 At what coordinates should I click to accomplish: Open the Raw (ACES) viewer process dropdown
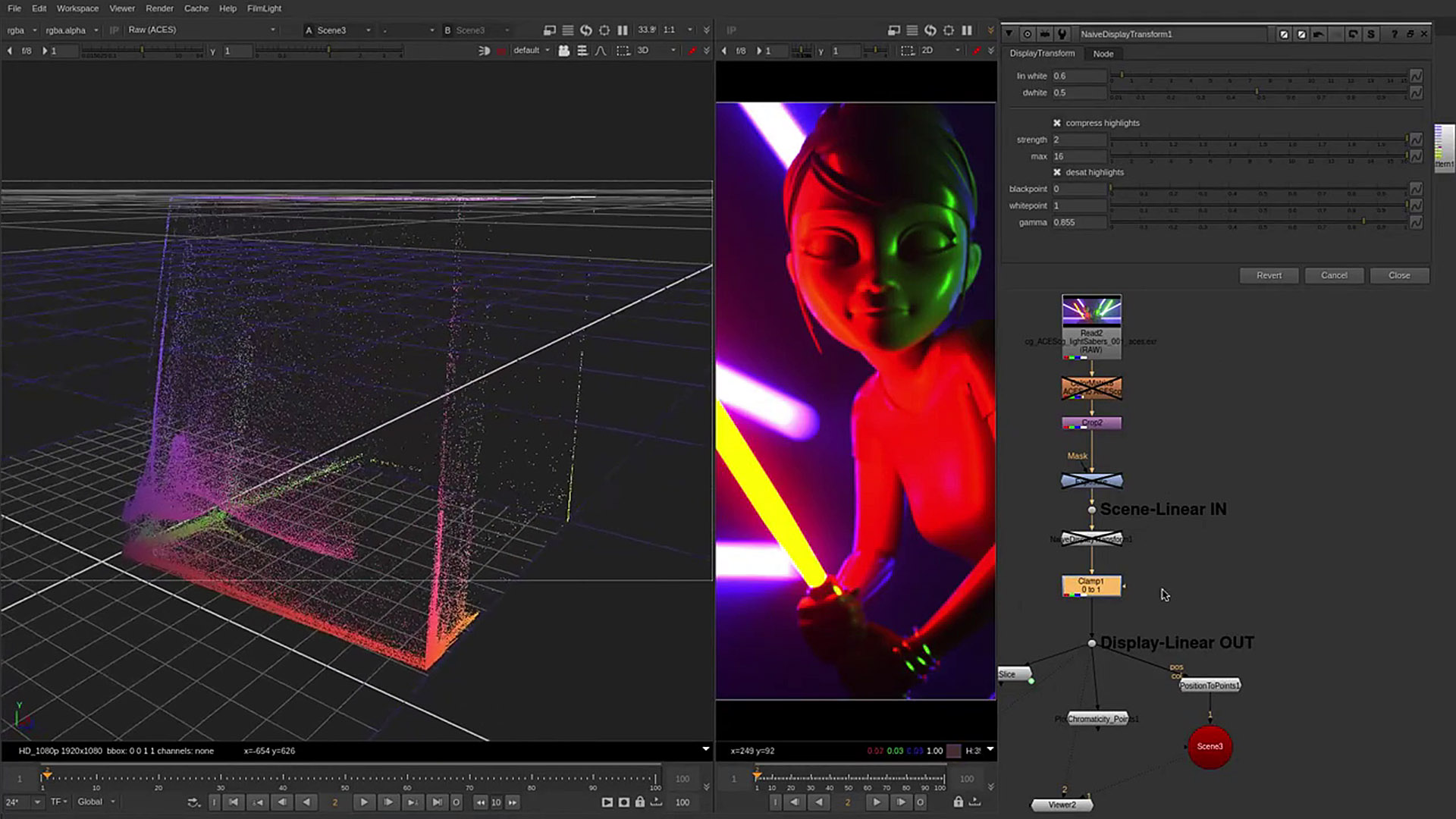point(202,30)
